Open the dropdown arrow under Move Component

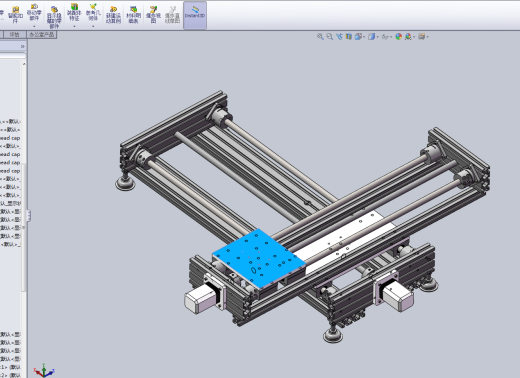(x=34, y=26)
